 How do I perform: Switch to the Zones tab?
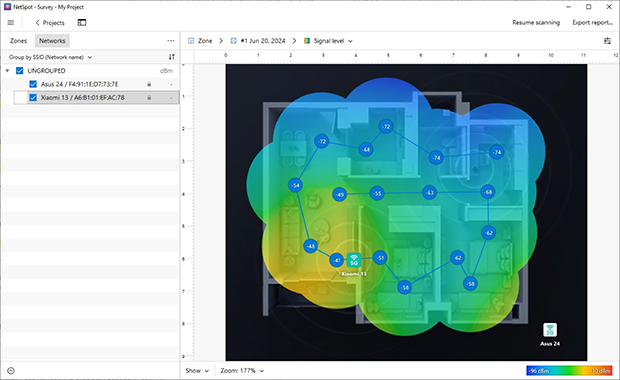click(x=19, y=41)
